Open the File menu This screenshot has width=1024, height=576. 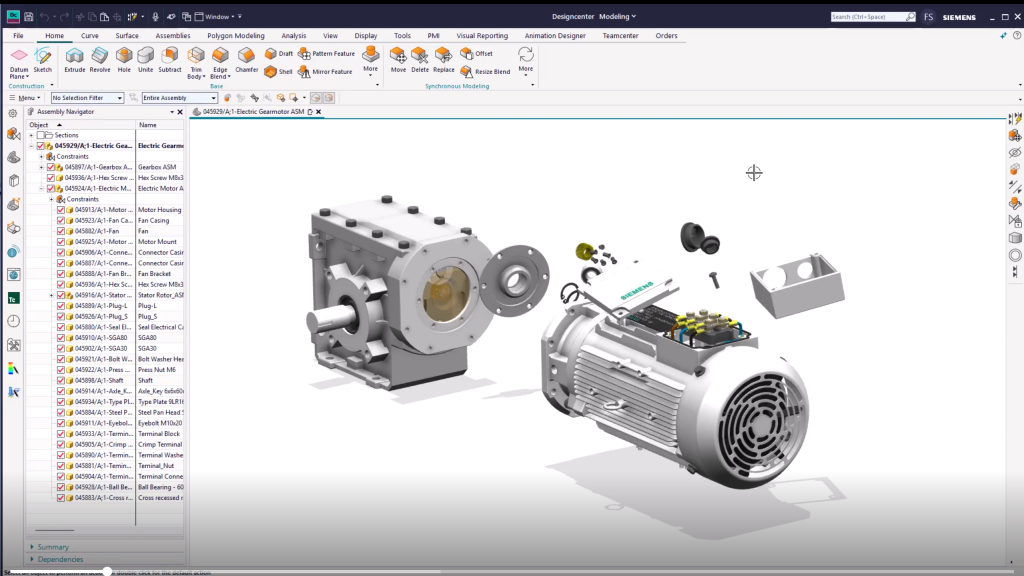pos(18,36)
